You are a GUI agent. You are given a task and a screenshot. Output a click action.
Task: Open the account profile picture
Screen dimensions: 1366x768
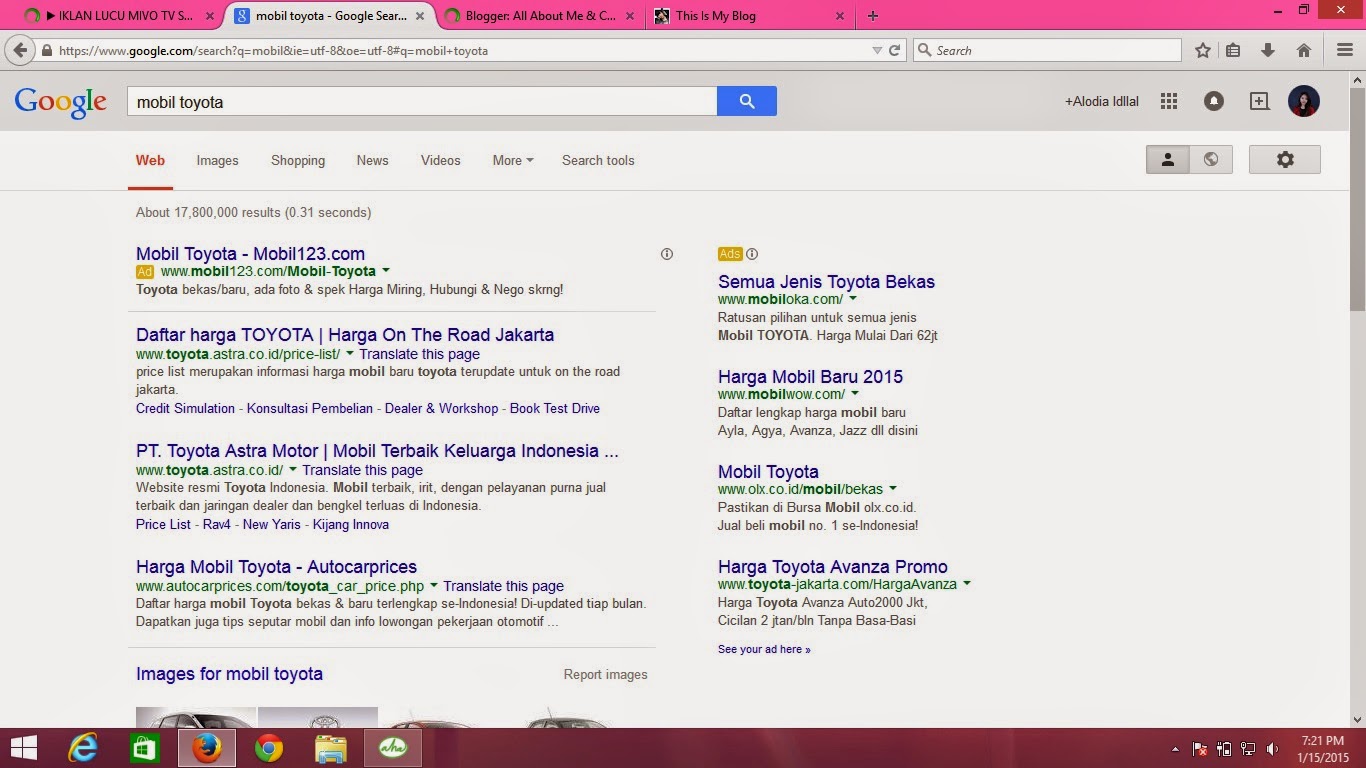(x=1304, y=101)
